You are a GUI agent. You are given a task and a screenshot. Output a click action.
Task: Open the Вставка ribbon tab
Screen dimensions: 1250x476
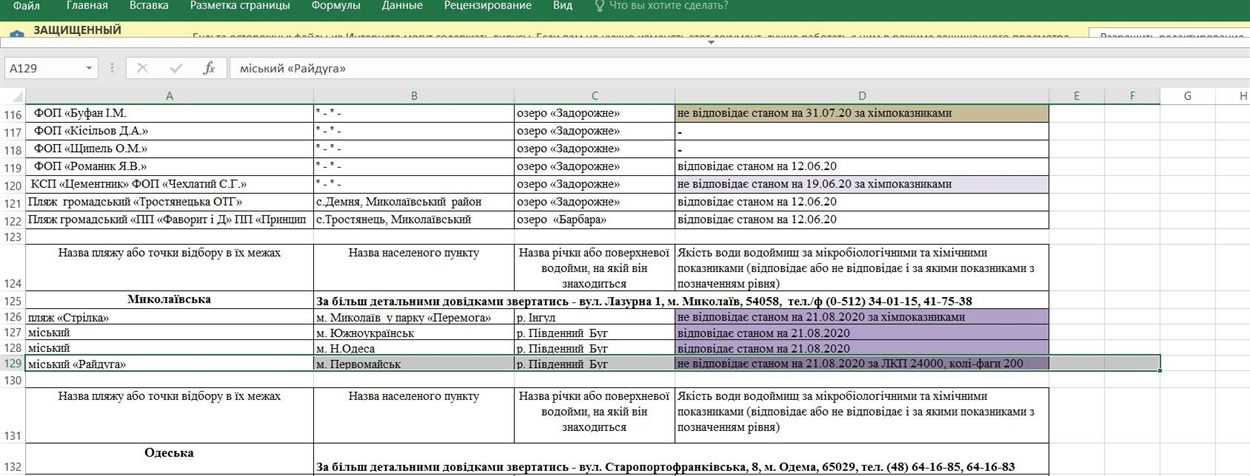pos(149,6)
